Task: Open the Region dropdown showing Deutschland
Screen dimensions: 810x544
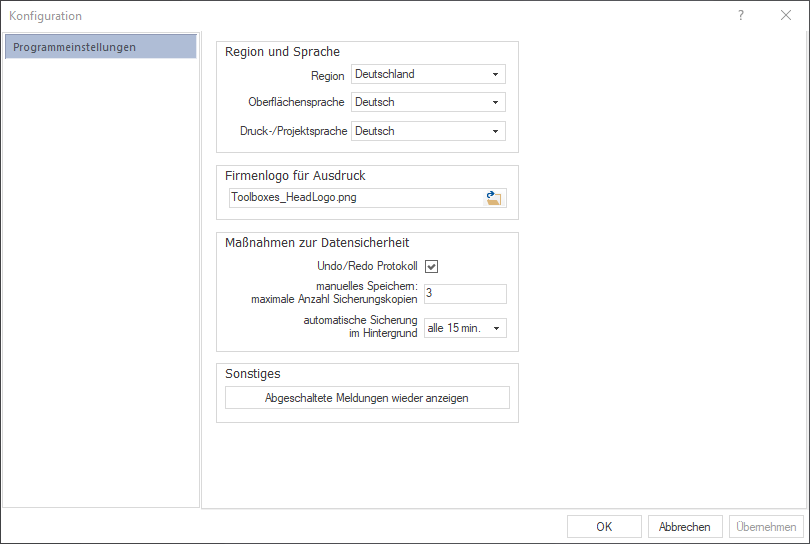Action: click(428, 74)
